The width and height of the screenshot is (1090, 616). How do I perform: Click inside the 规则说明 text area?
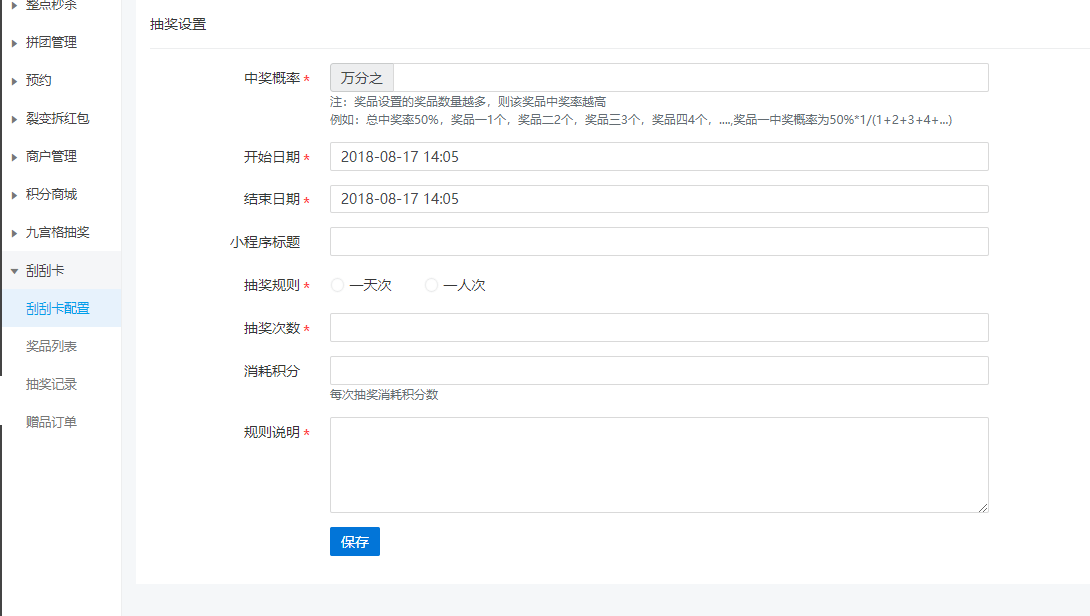(x=658, y=465)
